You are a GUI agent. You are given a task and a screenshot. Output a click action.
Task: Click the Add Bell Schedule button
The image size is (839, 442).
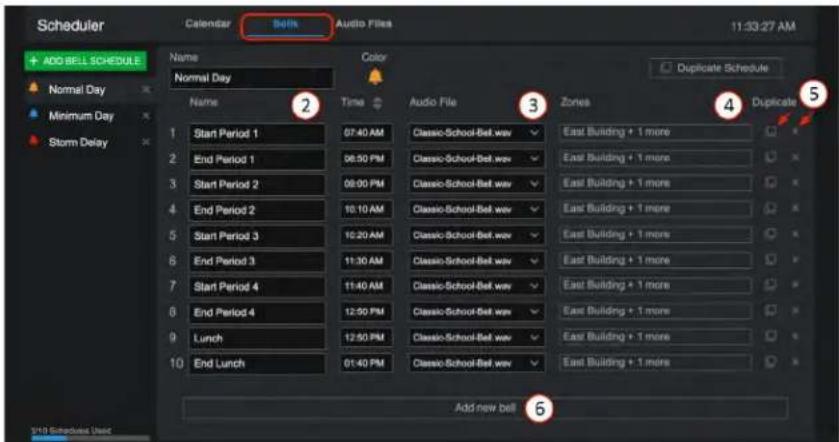[x=85, y=61]
